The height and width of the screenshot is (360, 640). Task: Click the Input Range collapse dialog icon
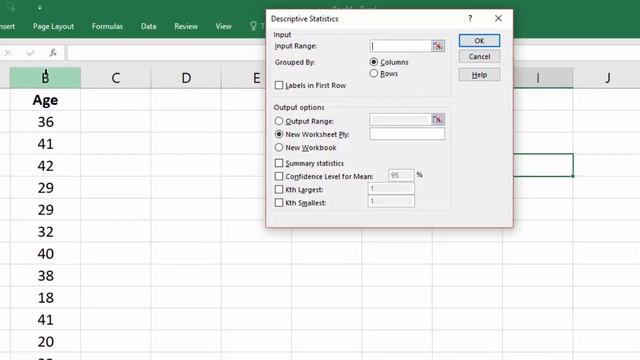[x=438, y=46]
